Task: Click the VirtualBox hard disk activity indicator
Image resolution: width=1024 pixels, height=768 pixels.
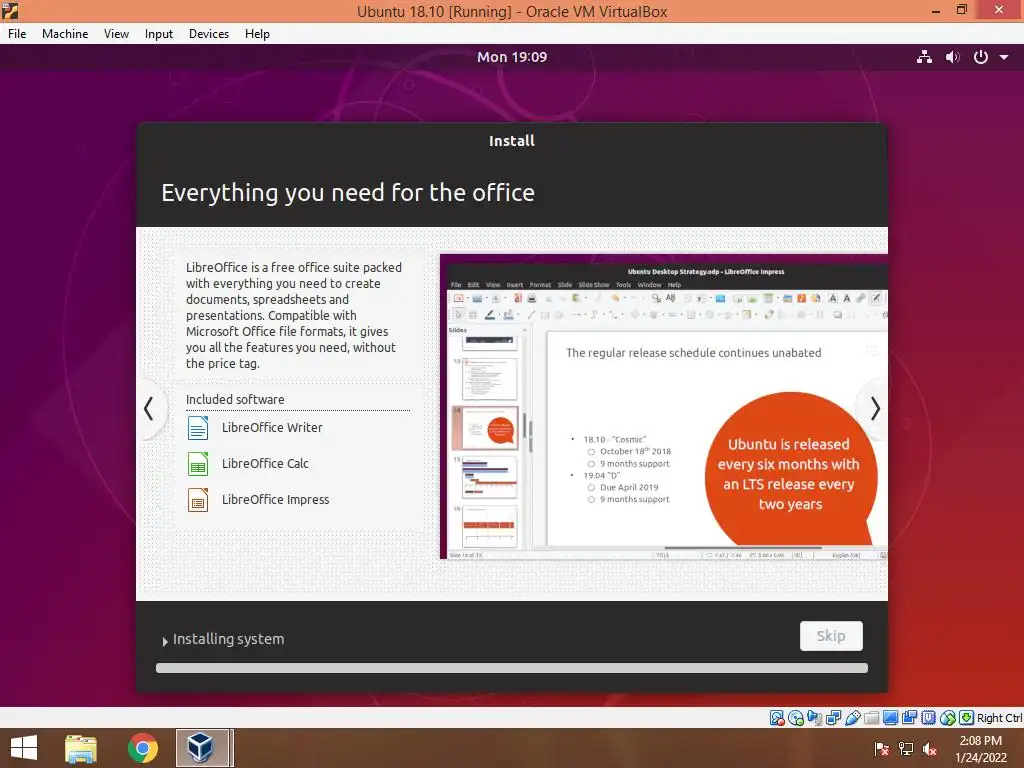Action: tap(776, 718)
